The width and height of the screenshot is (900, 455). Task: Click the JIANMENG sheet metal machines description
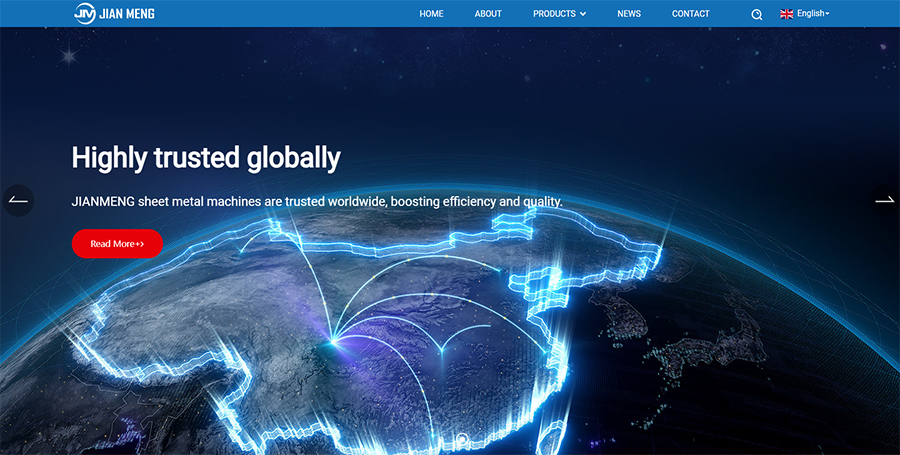[317, 202]
